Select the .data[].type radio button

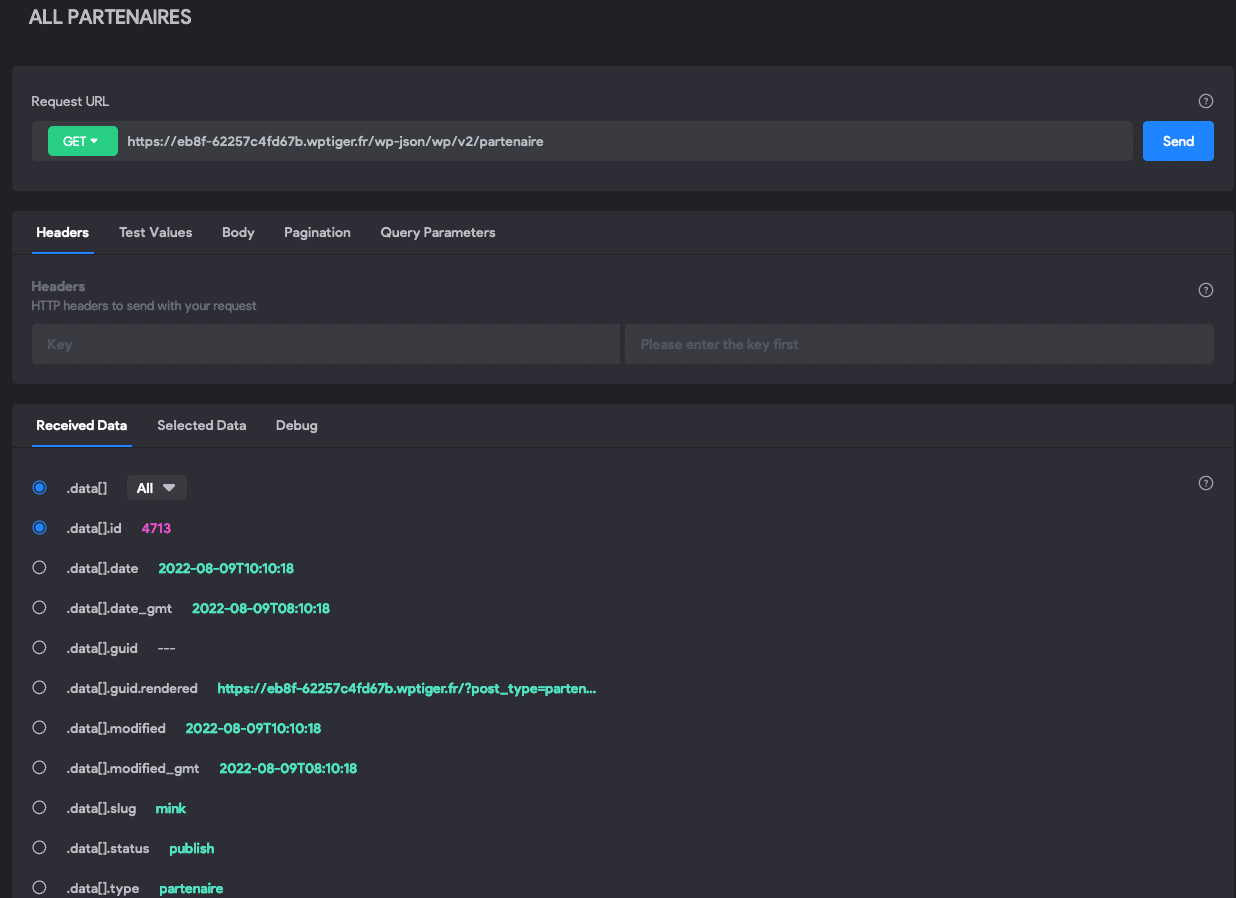(x=40, y=888)
